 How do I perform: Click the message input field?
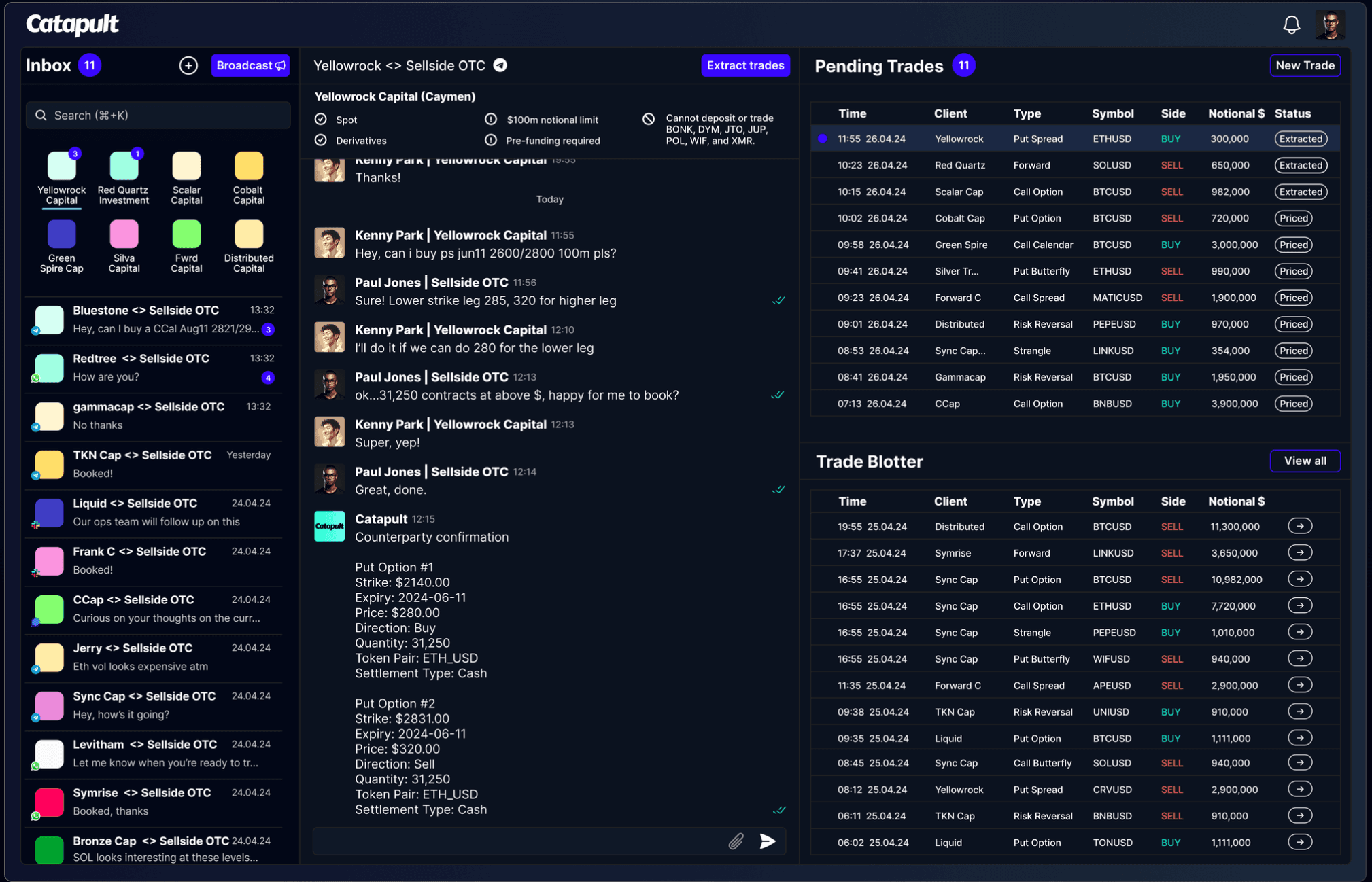click(517, 841)
